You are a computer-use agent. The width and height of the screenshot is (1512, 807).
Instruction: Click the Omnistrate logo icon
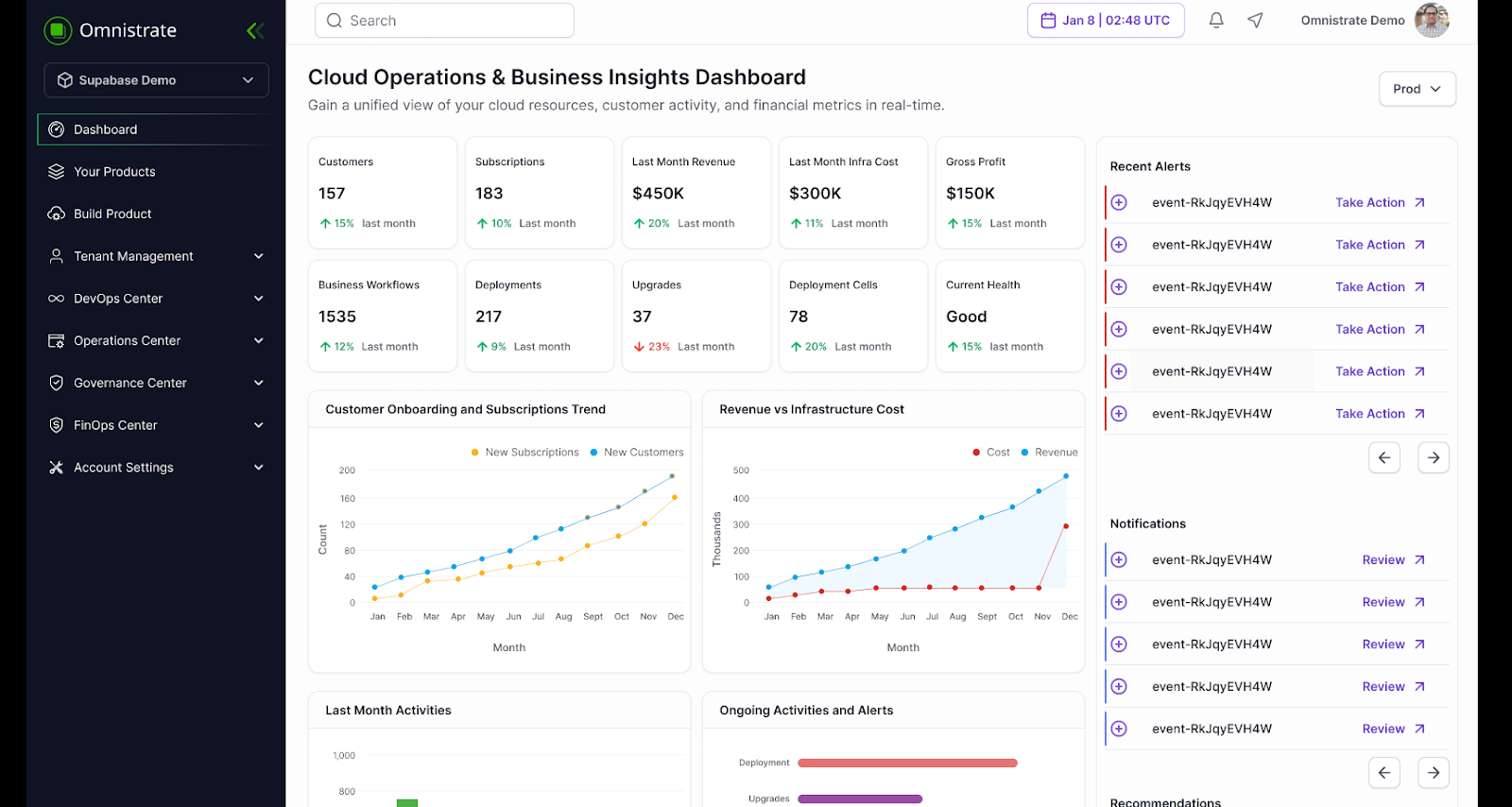click(58, 30)
